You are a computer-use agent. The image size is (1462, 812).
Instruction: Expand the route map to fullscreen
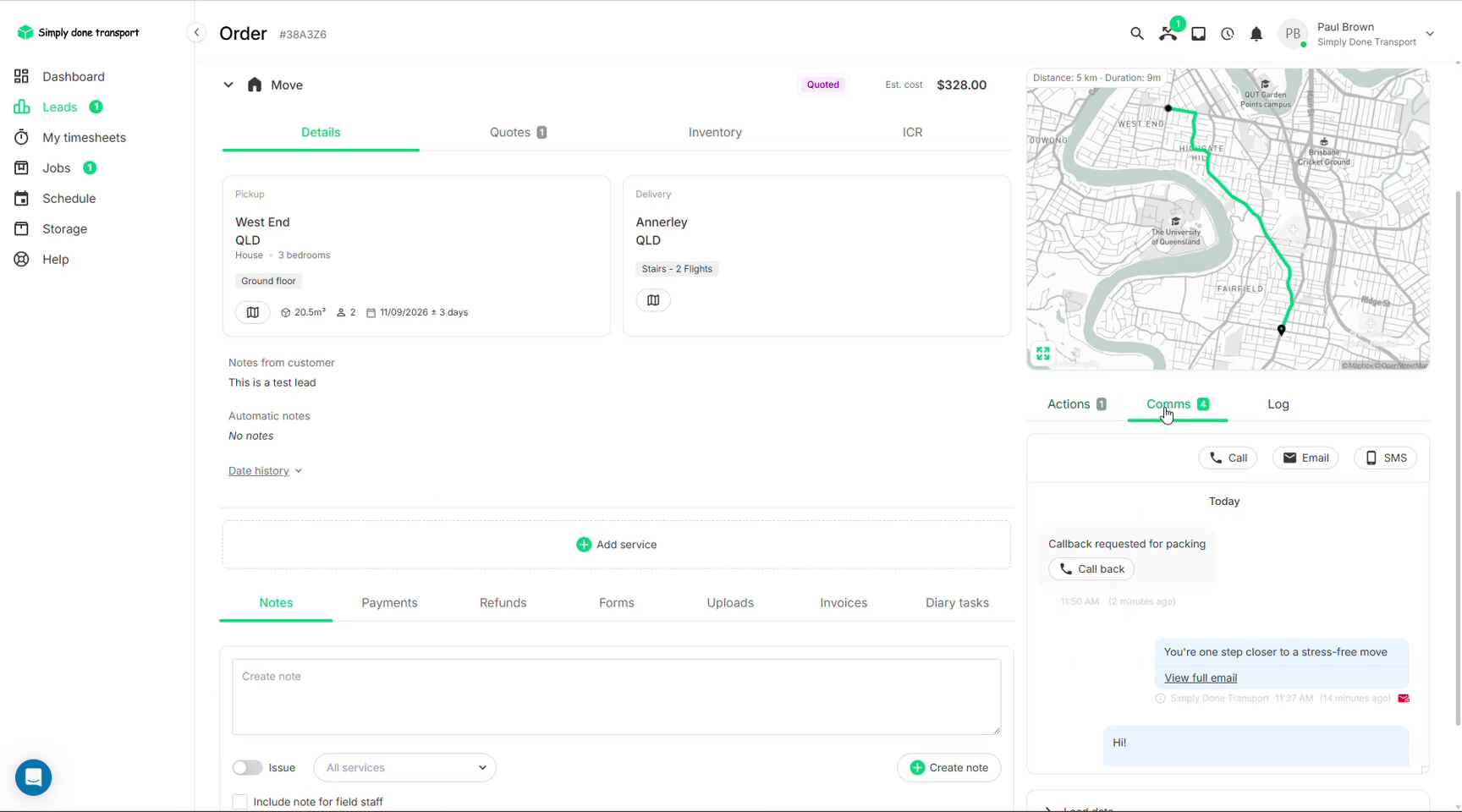[1043, 354]
